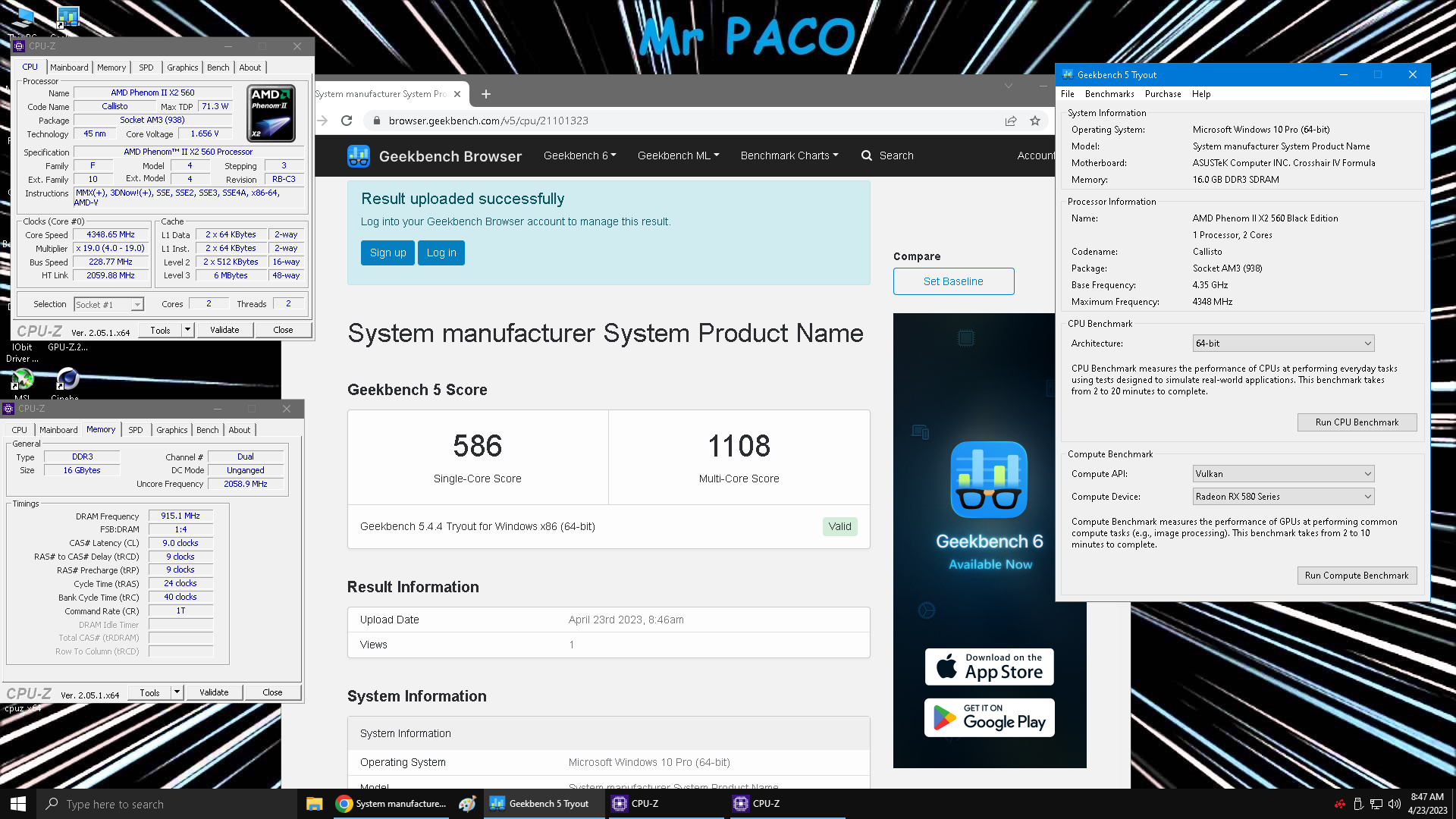Click Run Compute Benchmark button
Image resolution: width=1456 pixels, height=819 pixels.
click(1357, 576)
